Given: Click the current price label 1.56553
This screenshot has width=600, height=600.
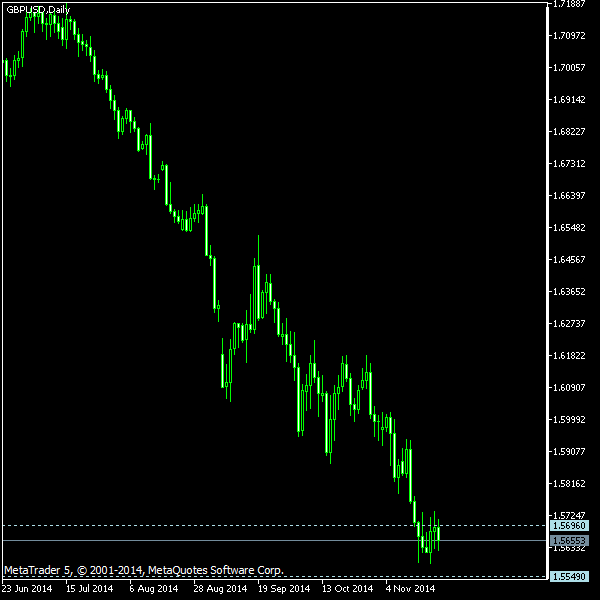Looking at the screenshot, I should tap(569, 540).
